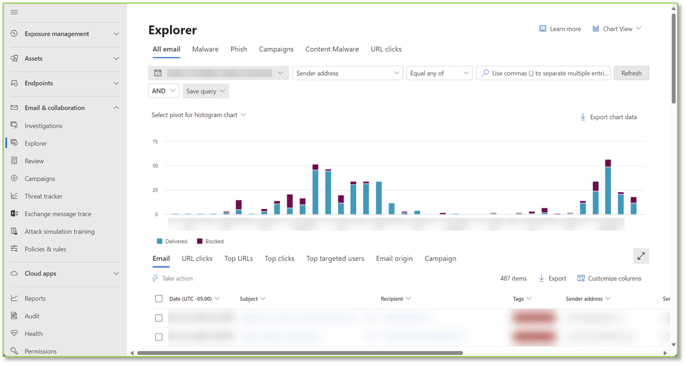Select the Top targeted users tab
The height and width of the screenshot is (365, 686).
pos(335,259)
